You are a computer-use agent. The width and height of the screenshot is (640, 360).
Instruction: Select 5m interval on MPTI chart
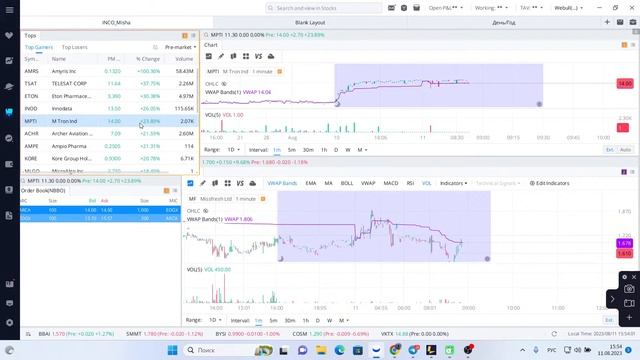coord(291,150)
